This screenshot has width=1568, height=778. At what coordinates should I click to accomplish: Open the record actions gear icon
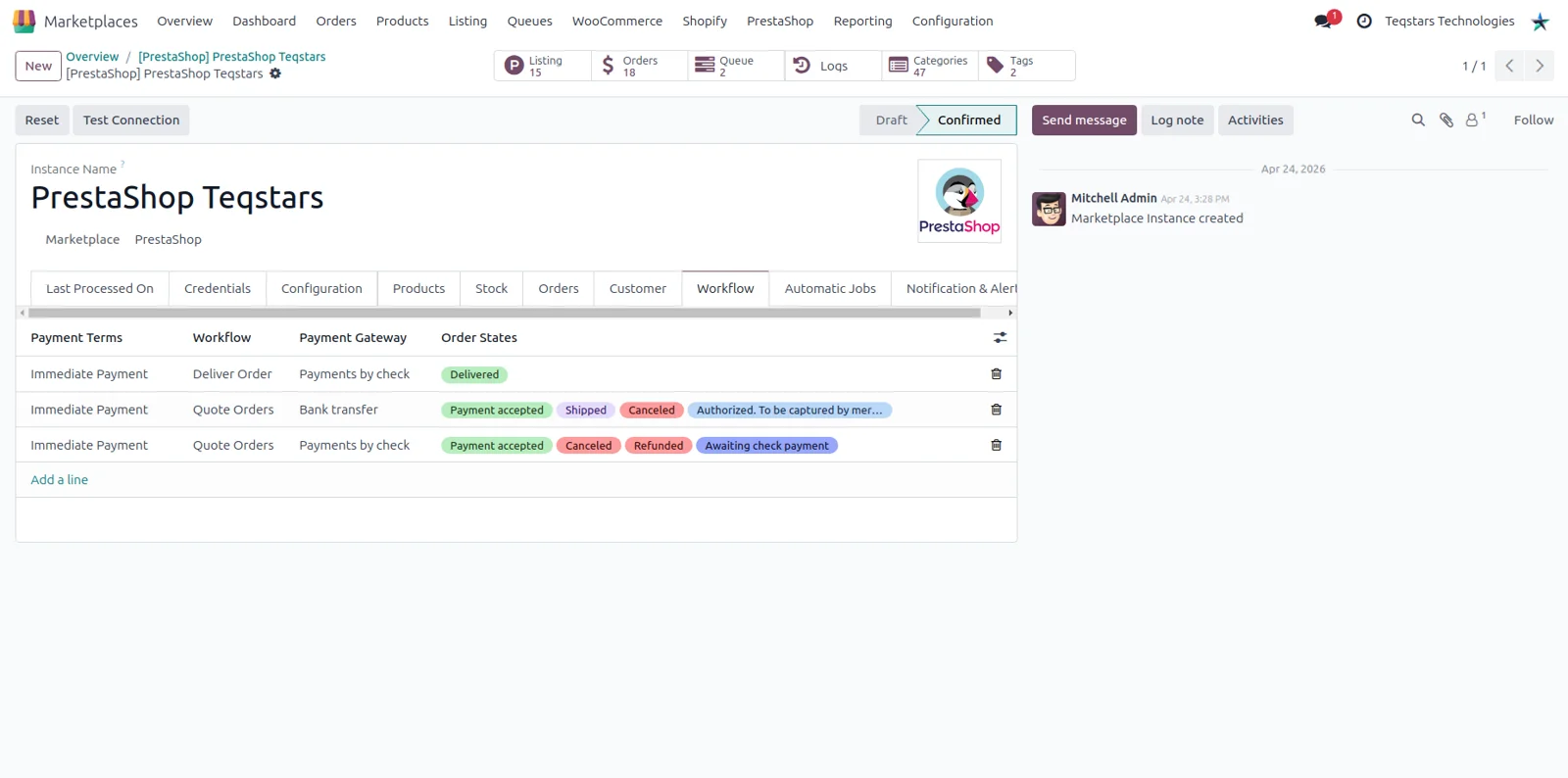pos(275,73)
